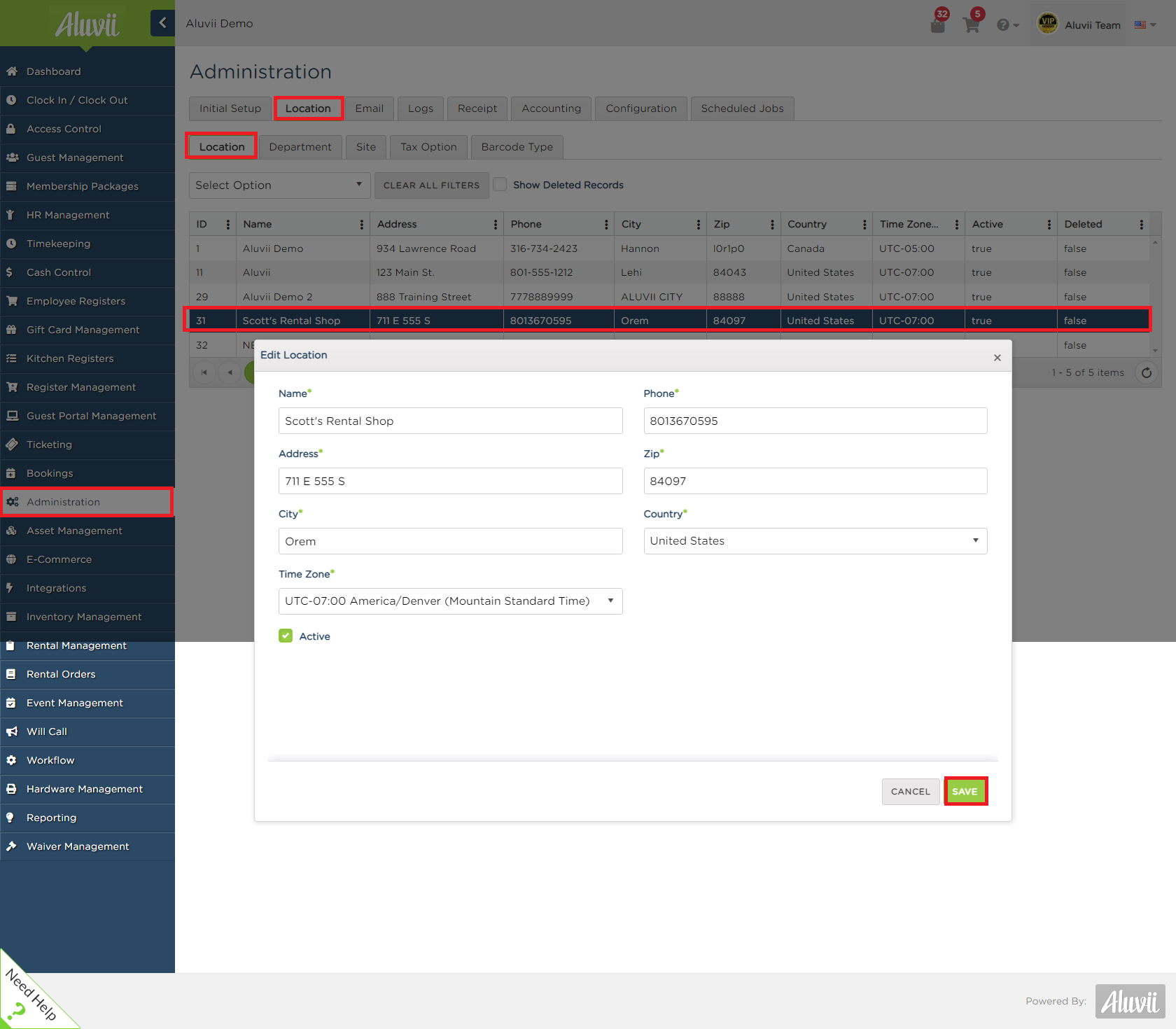Open Rental Orders sidebar item
1176x1029 pixels.
tap(87, 674)
